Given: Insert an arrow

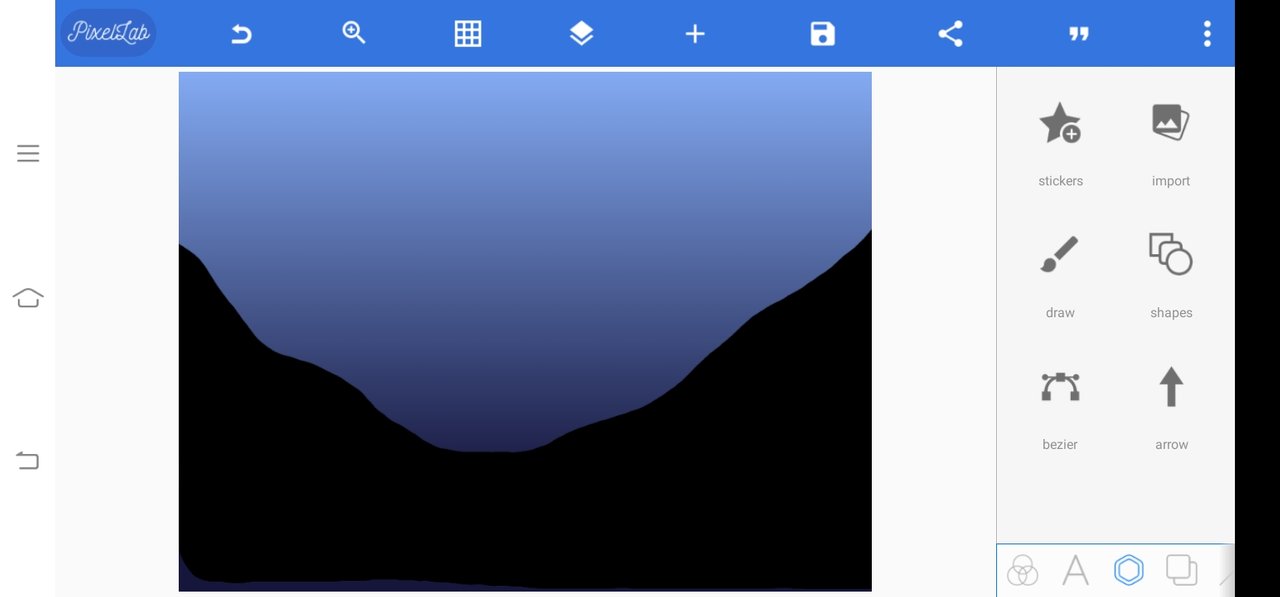Looking at the screenshot, I should point(1171,386).
